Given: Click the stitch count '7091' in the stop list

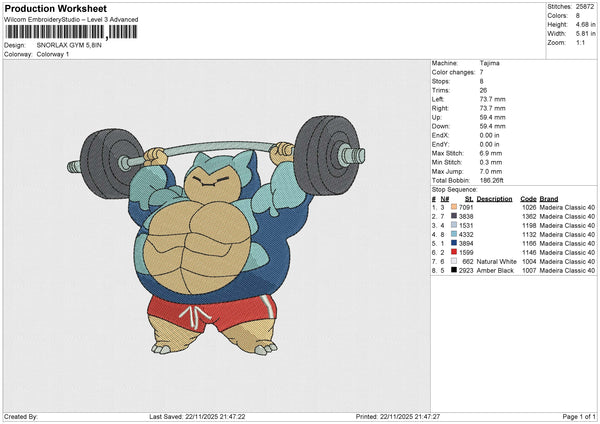Looking at the screenshot, I should [x=466, y=207].
